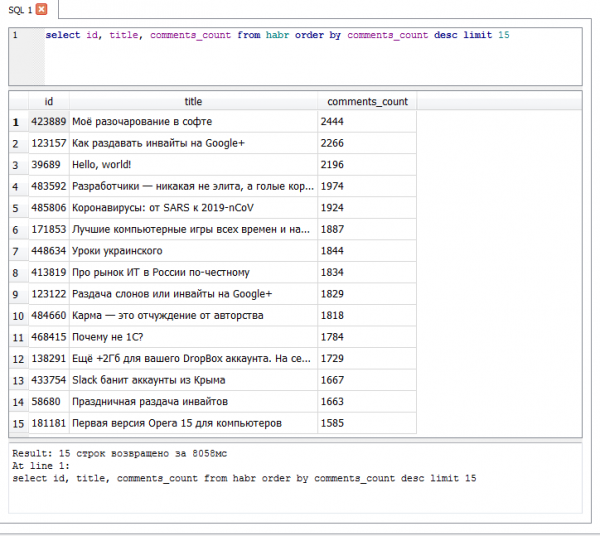The height and width of the screenshot is (536, 600).
Task: Click the title column header
Action: 193,101
